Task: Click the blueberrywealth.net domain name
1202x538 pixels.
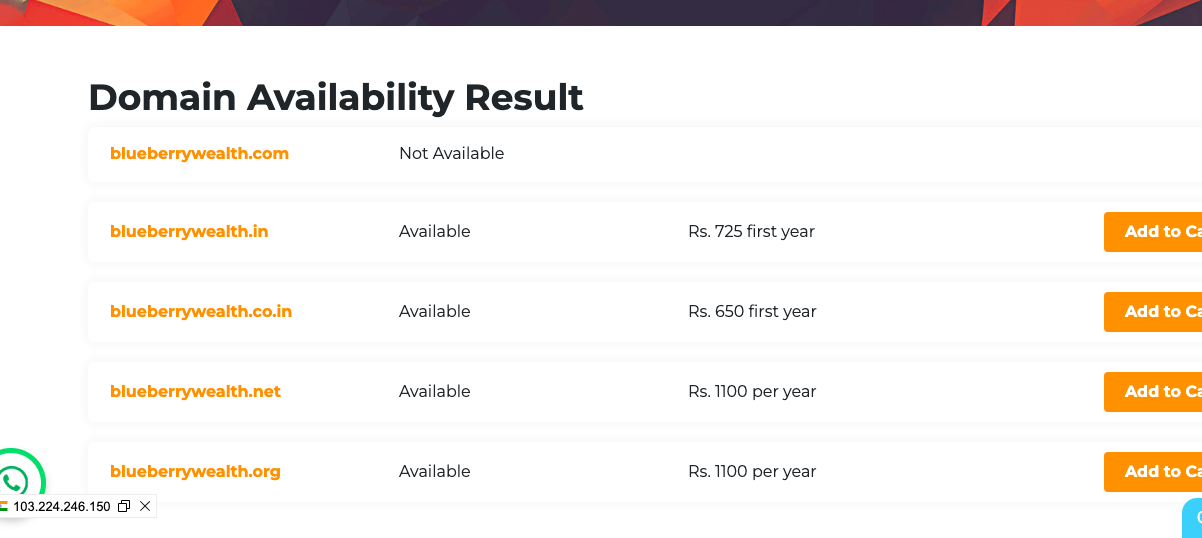Action: click(x=195, y=391)
